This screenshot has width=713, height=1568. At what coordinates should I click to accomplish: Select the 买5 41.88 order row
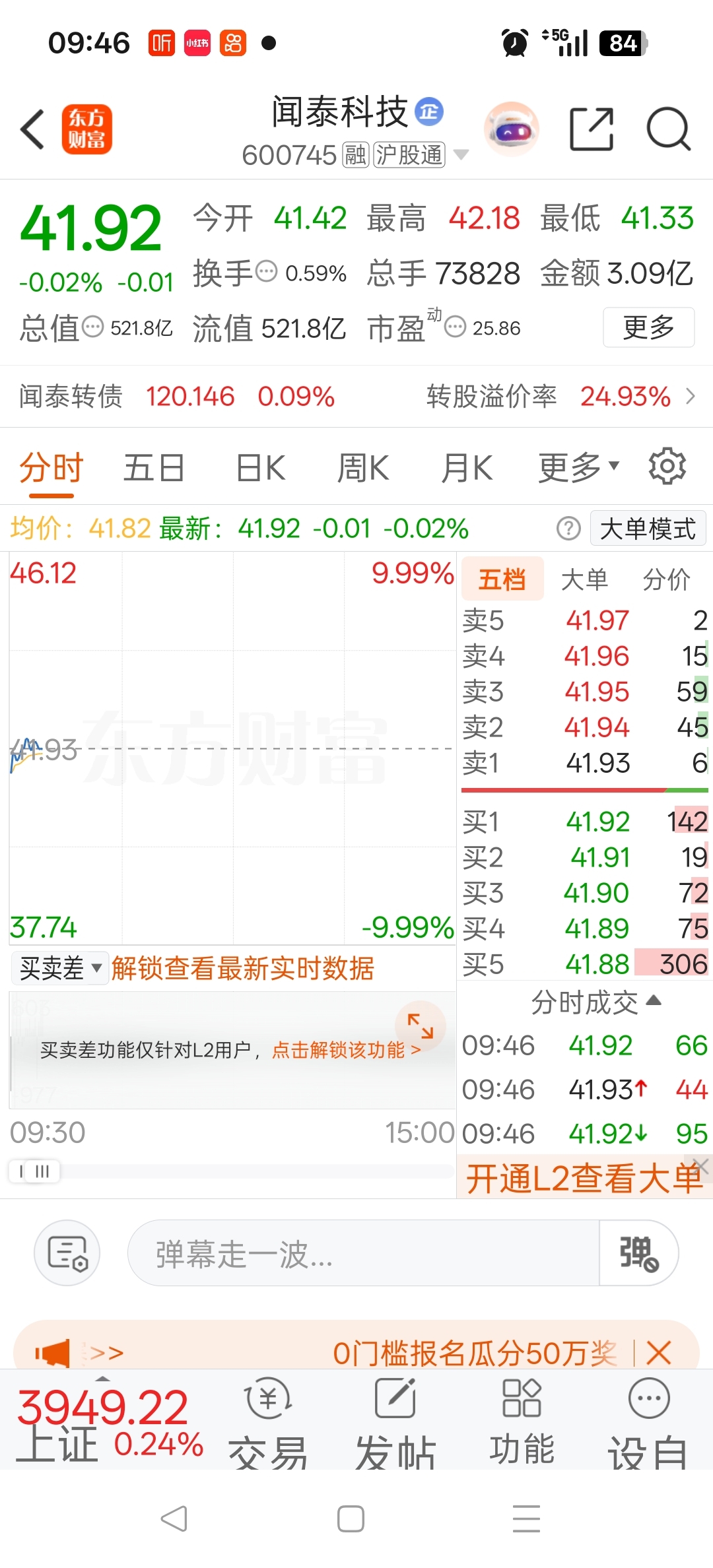(x=585, y=964)
